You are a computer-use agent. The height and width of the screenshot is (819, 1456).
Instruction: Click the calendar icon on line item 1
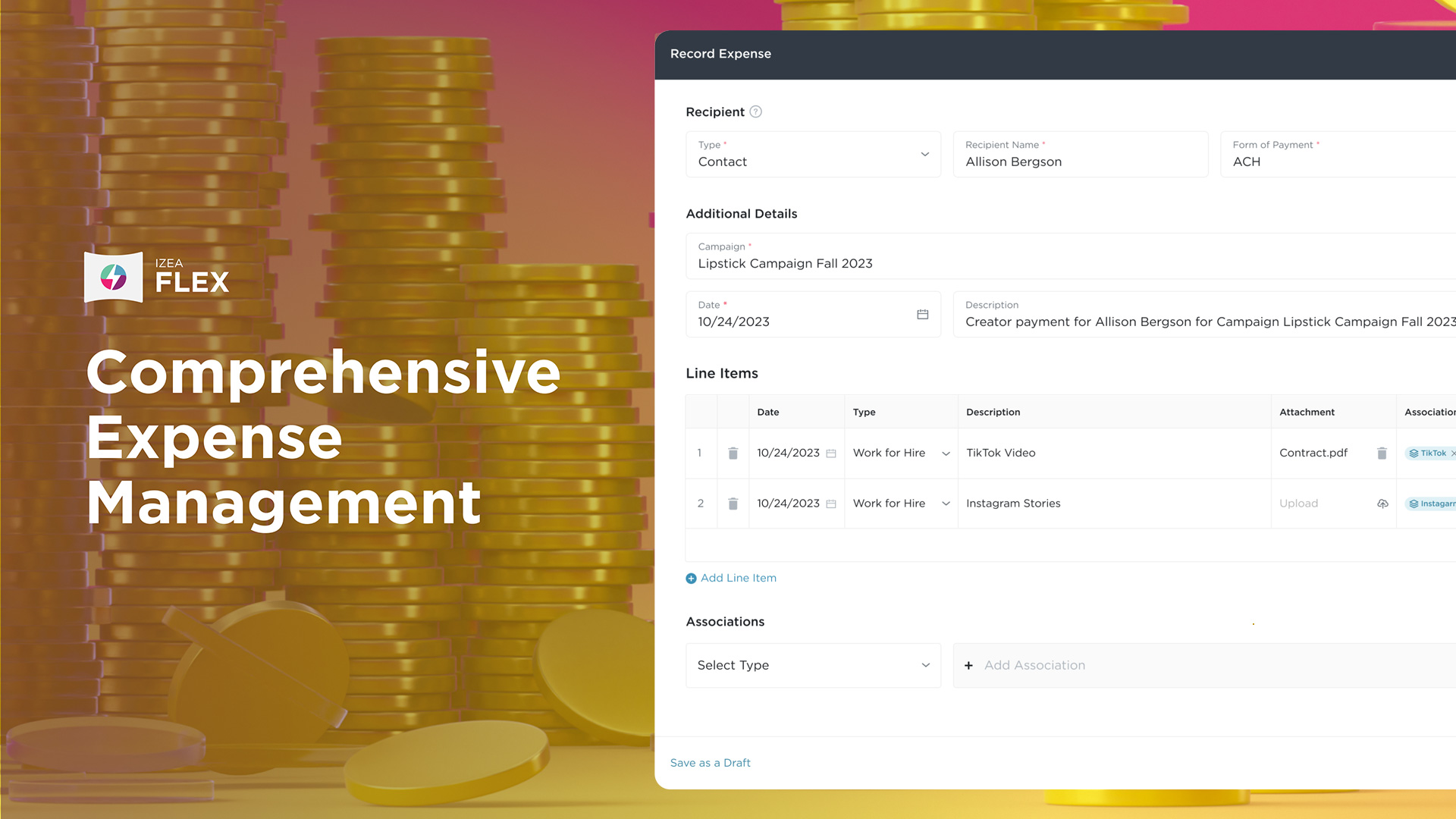click(x=832, y=452)
